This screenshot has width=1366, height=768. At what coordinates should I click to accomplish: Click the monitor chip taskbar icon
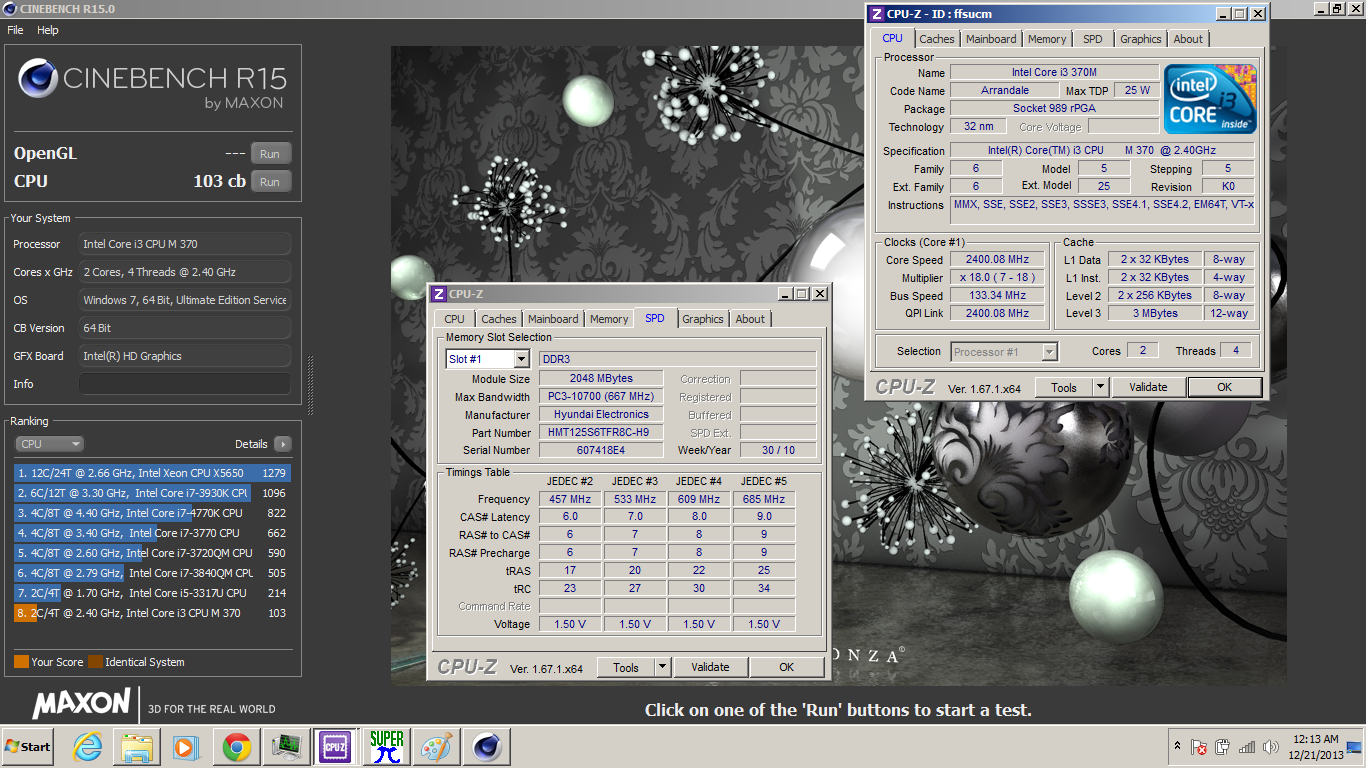286,746
